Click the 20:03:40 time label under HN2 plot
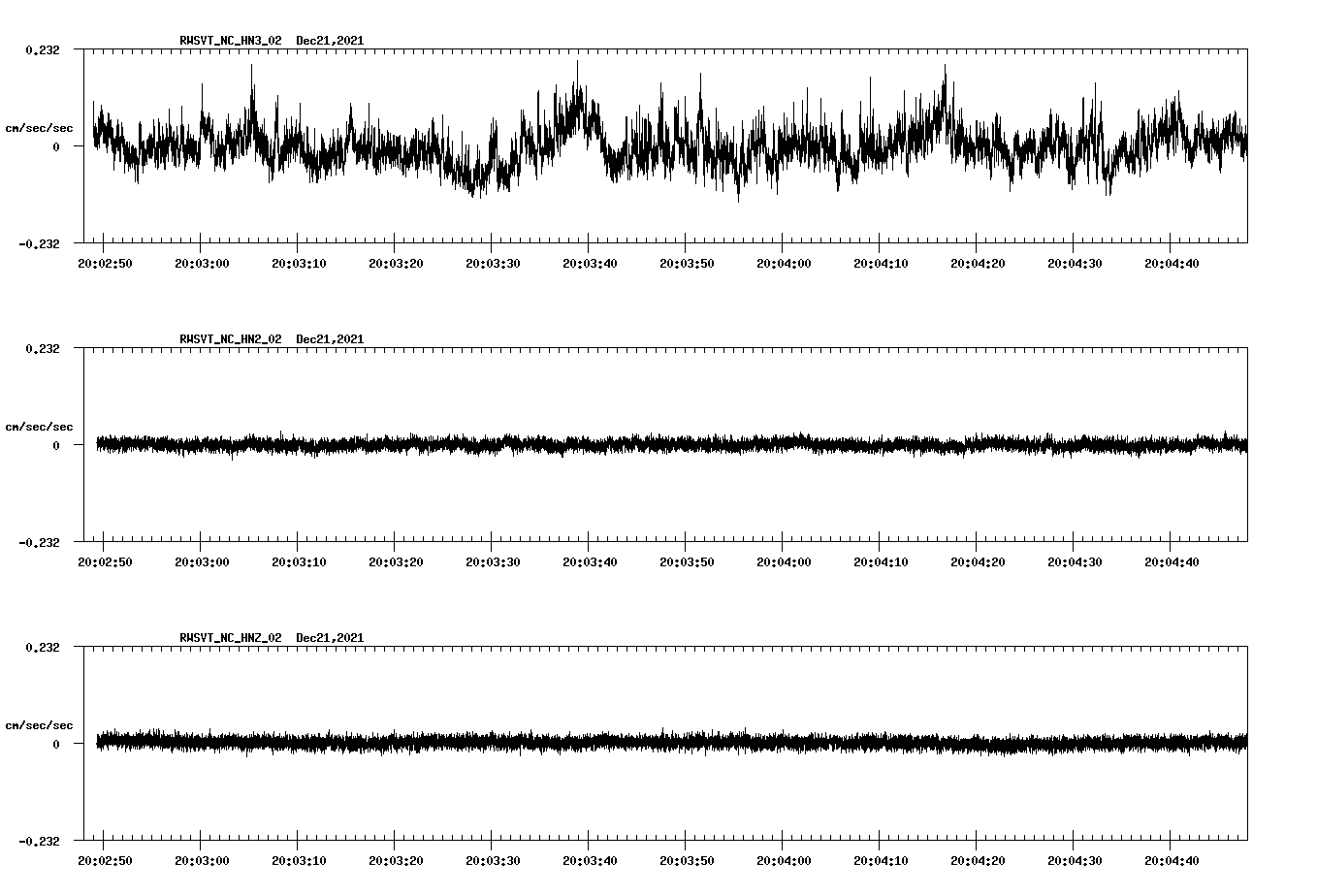 tap(590, 561)
